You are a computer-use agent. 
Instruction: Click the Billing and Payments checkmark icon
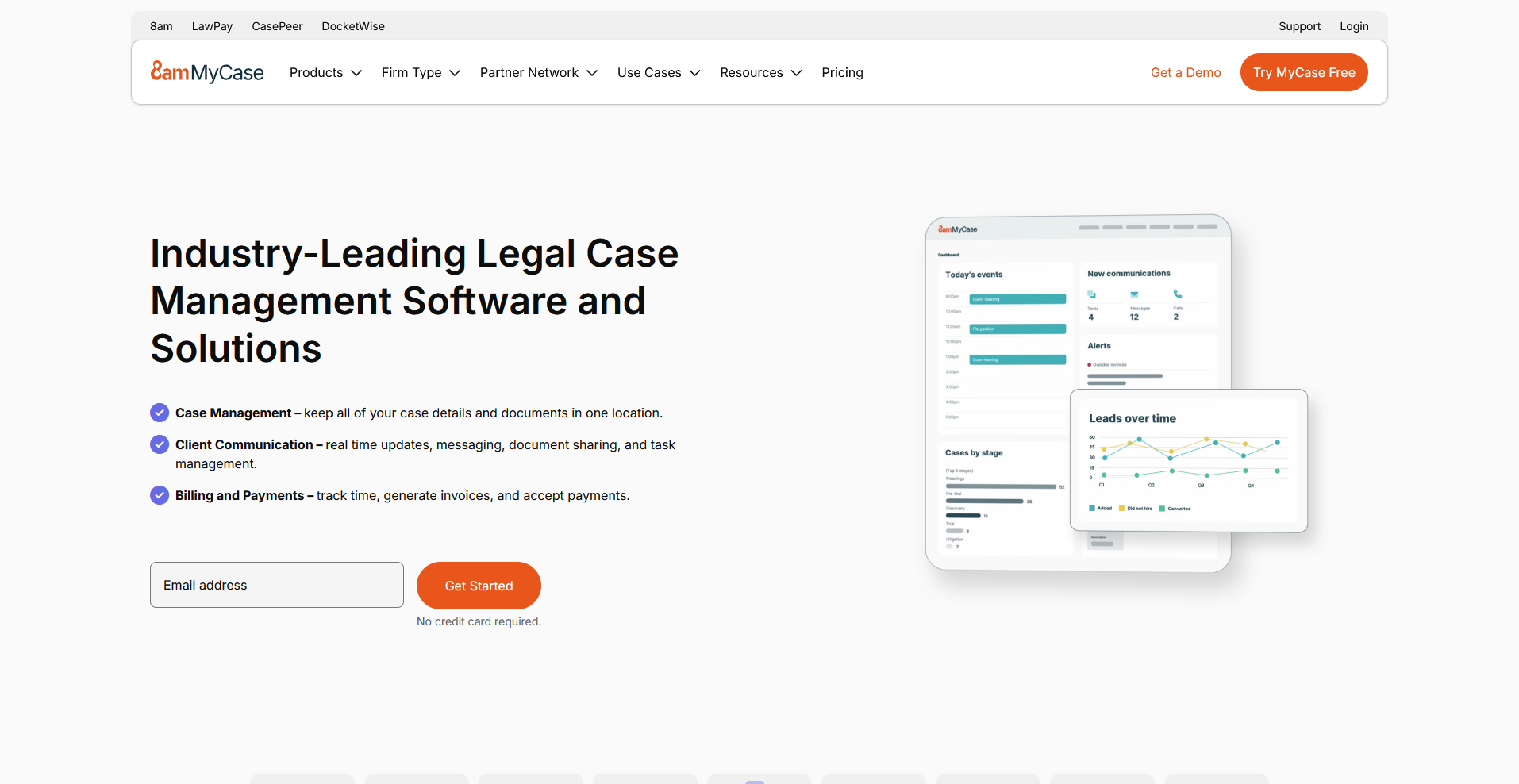point(160,495)
